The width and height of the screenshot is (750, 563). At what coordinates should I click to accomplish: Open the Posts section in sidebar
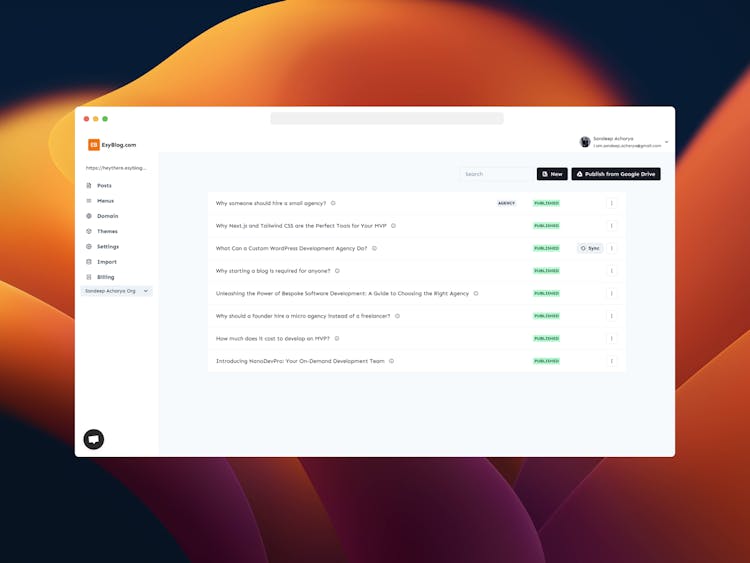coord(104,186)
